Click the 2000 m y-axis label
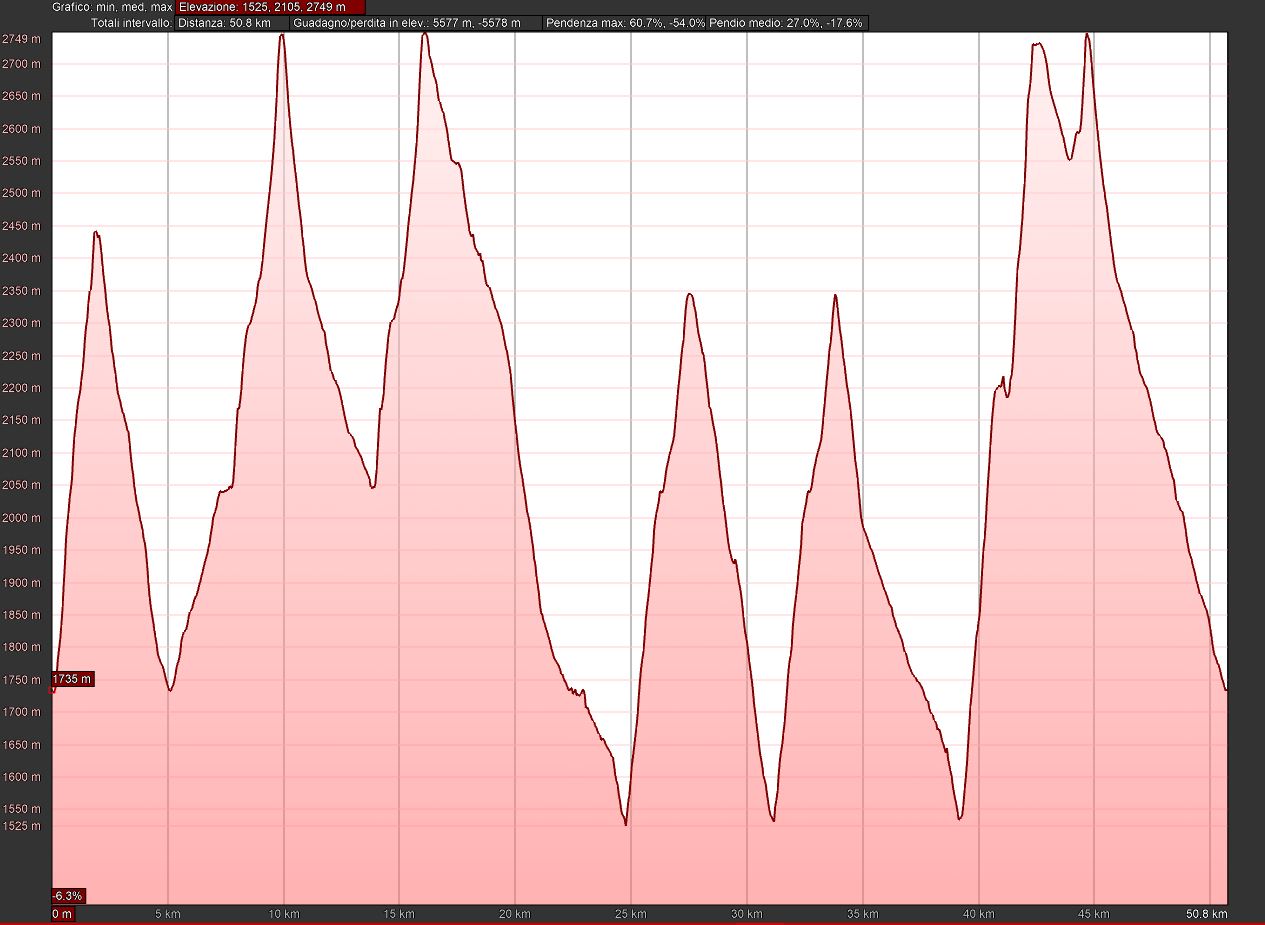 pos(21,518)
